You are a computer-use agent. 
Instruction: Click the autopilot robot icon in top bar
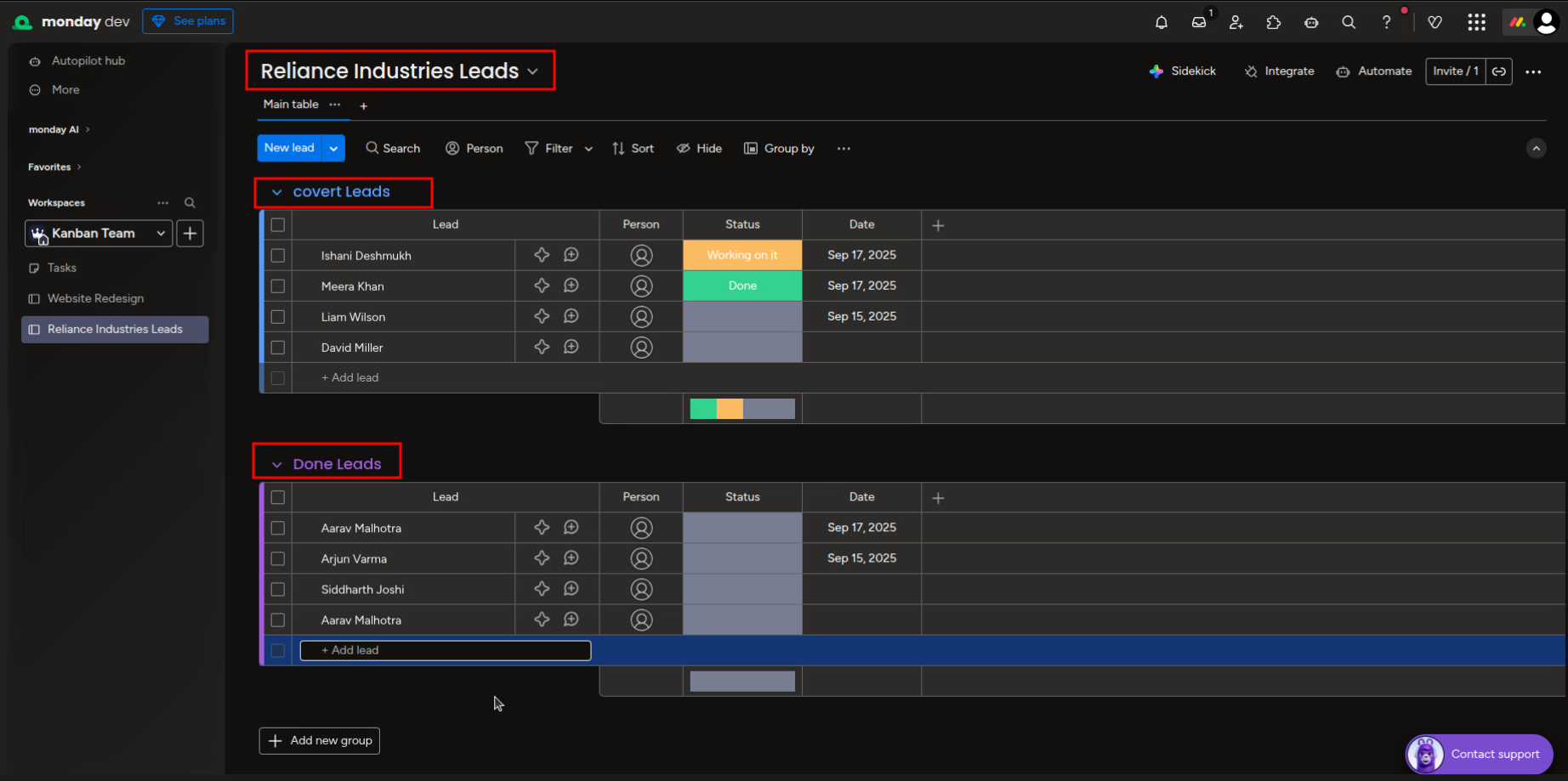(1311, 22)
